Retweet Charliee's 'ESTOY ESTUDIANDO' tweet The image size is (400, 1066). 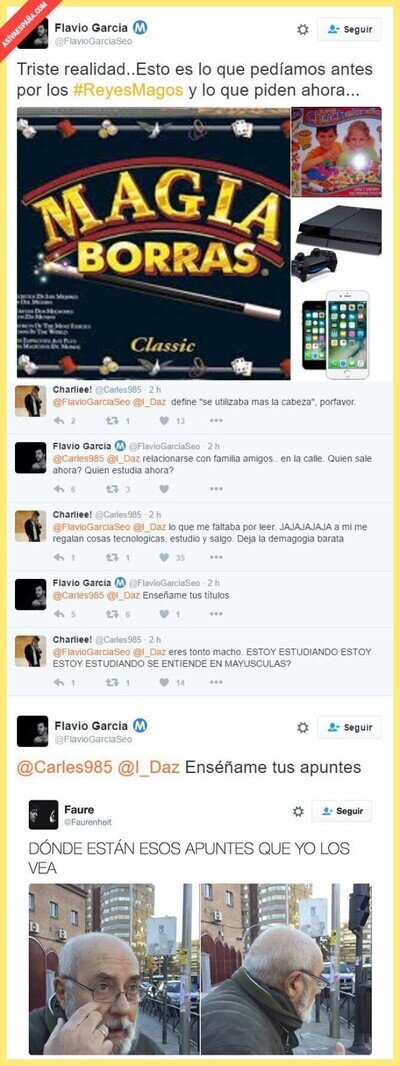(x=112, y=682)
